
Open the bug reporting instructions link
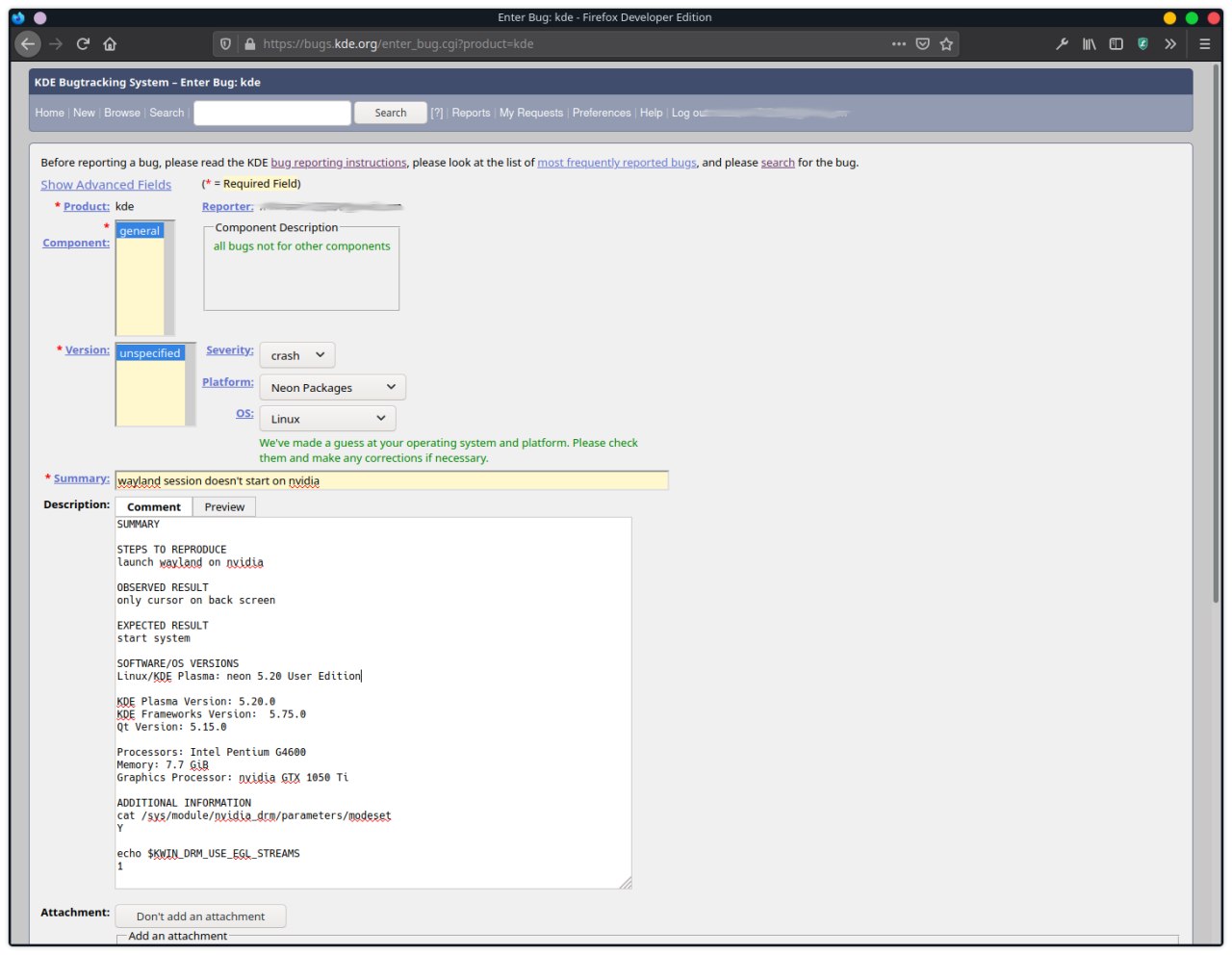[x=339, y=163]
